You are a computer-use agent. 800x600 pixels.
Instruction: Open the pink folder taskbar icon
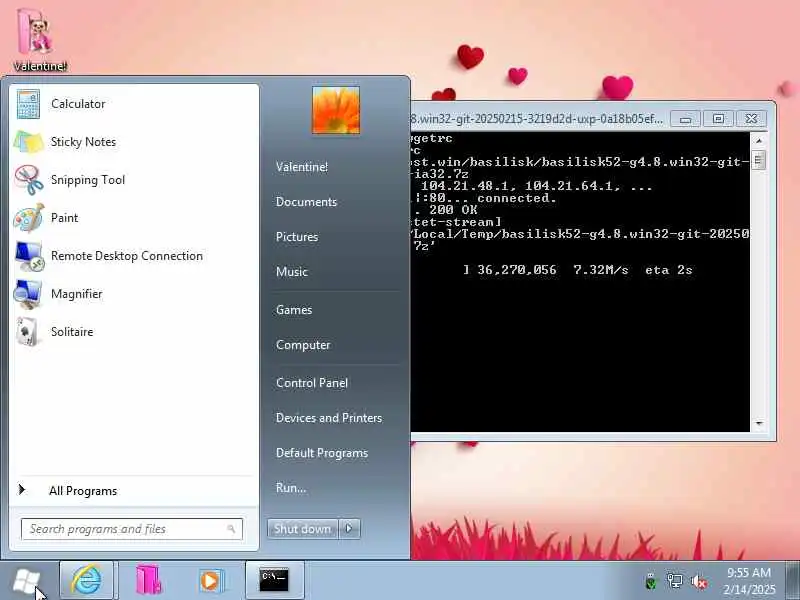pos(148,580)
